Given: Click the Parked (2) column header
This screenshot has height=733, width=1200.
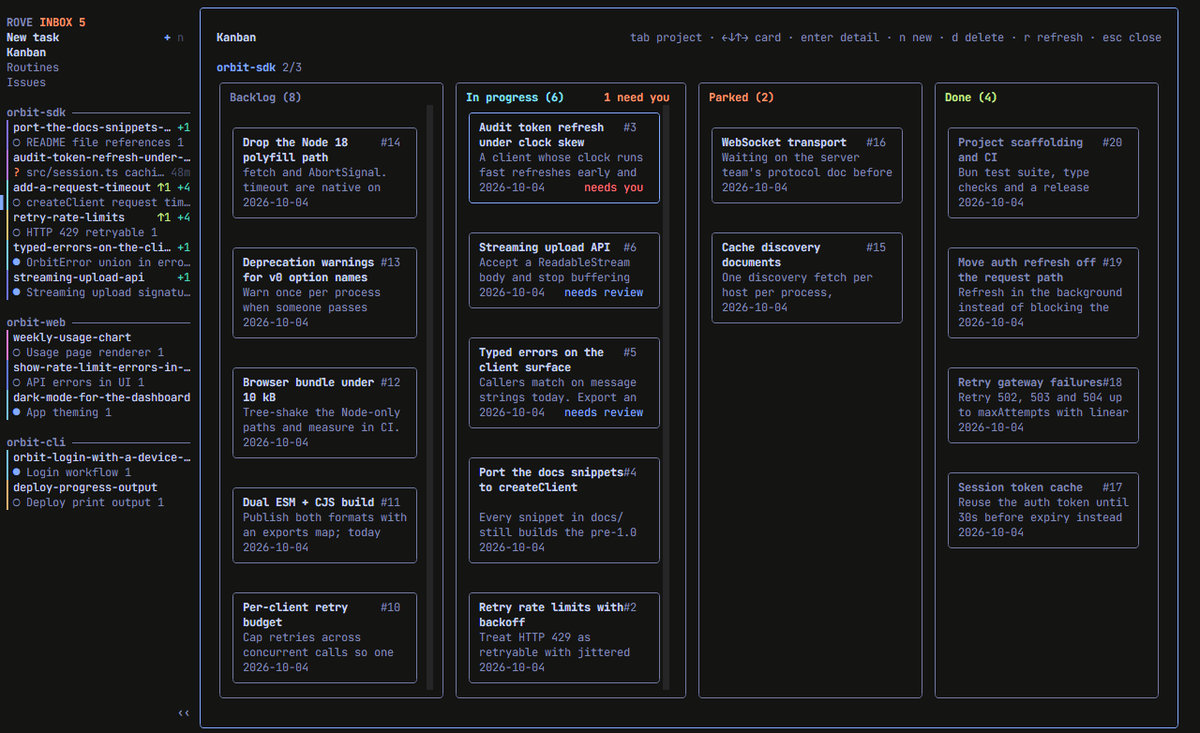Looking at the screenshot, I should pos(741,97).
